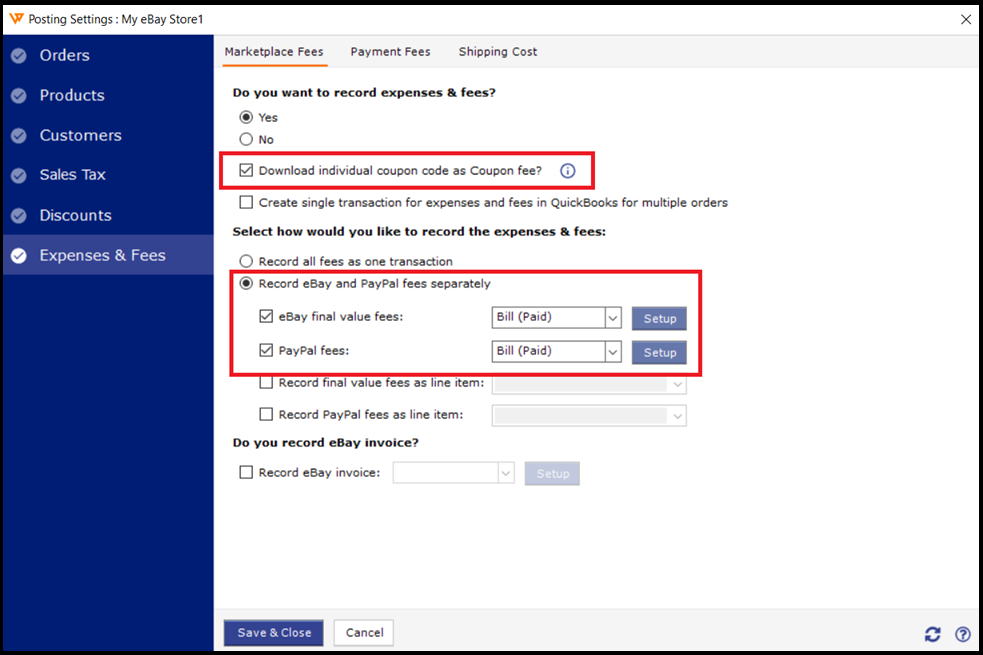Click the checkmark icon next to Customers
Screen dimensions: 983x655
19,136
